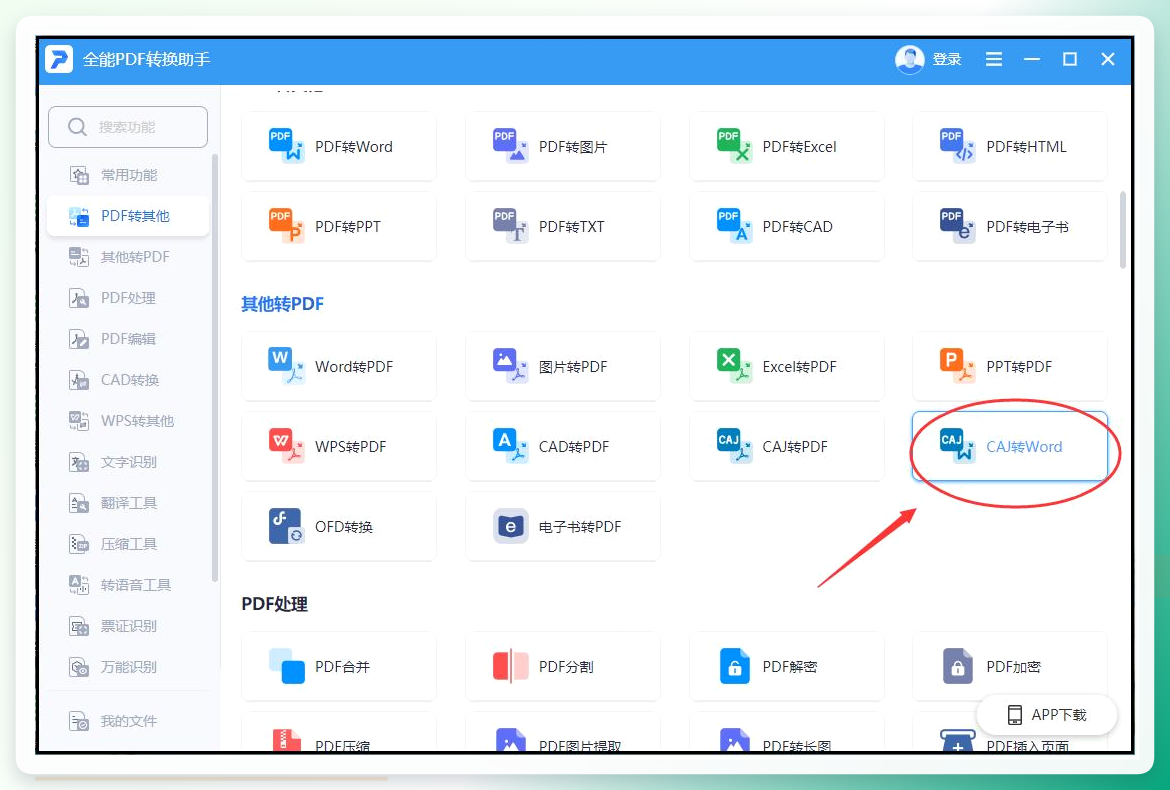Click the 其他转PDF section heading
Viewport: 1170px width, 790px height.
click(x=283, y=304)
